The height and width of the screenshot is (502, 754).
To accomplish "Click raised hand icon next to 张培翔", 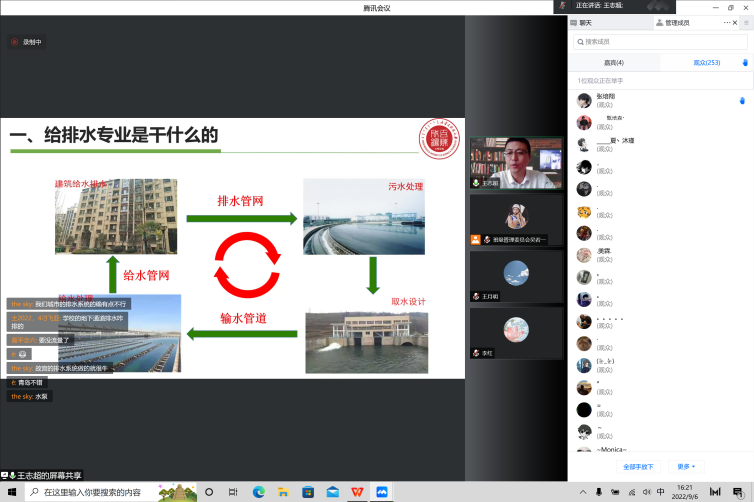I will tap(741, 100).
